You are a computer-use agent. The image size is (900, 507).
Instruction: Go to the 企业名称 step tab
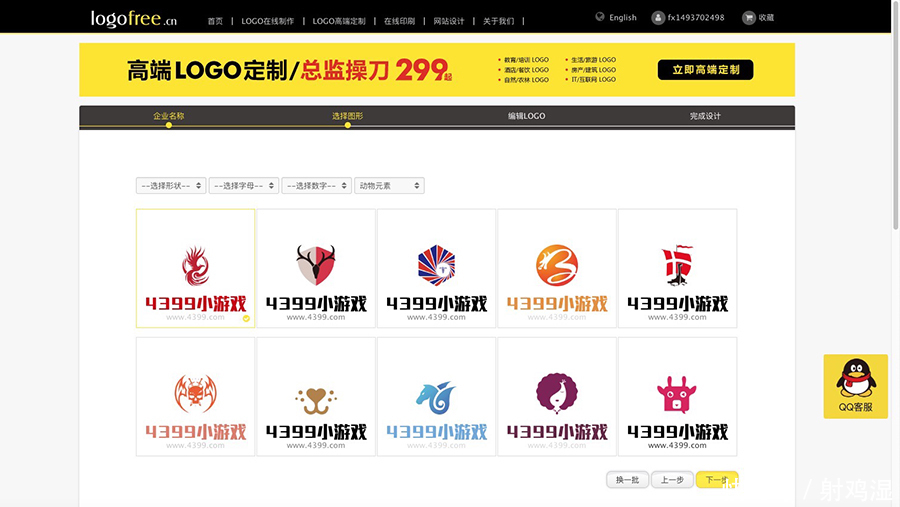point(169,116)
